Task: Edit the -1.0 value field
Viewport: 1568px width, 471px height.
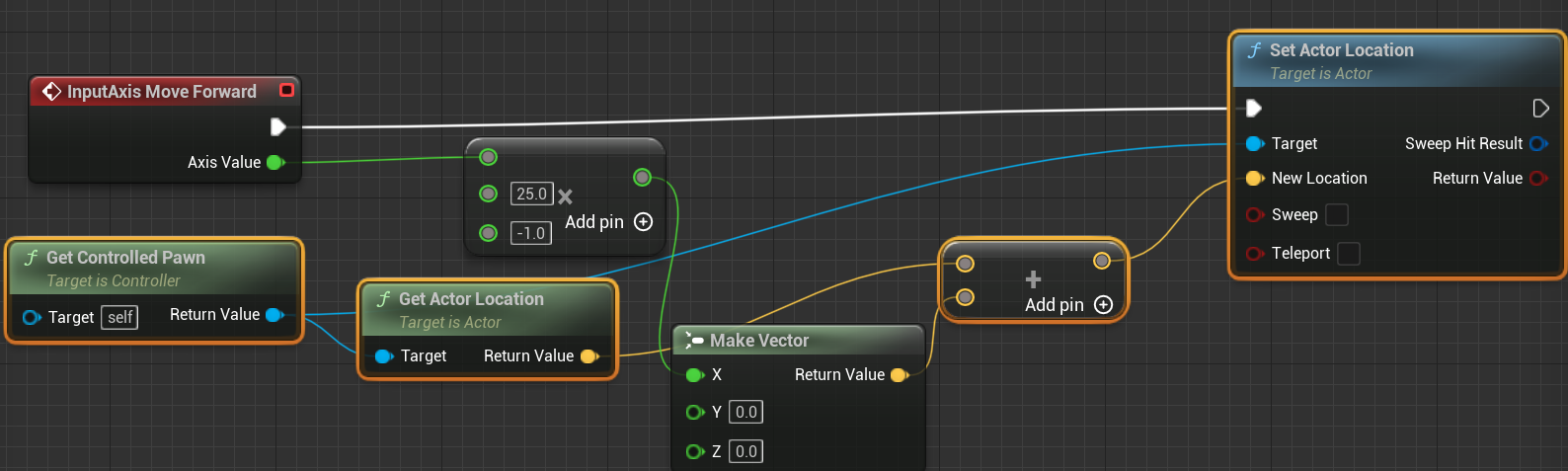Action: click(531, 233)
